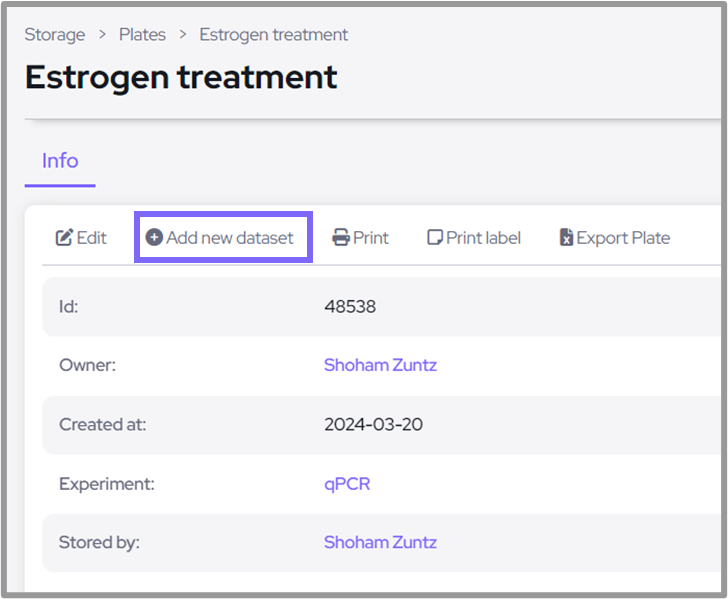Image resolution: width=728 pixels, height=599 pixels.
Task: Open the Info tab
Action: 60,161
